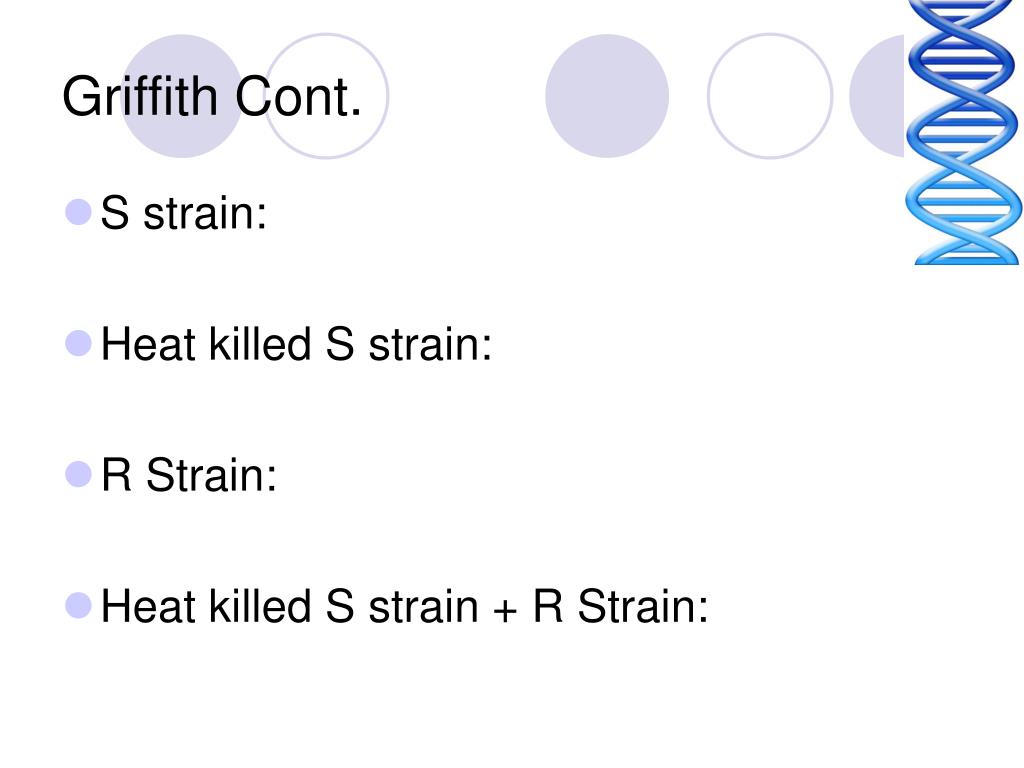1024x768 pixels.
Task: Select the word "Griffith" in the title
Action: [140, 97]
